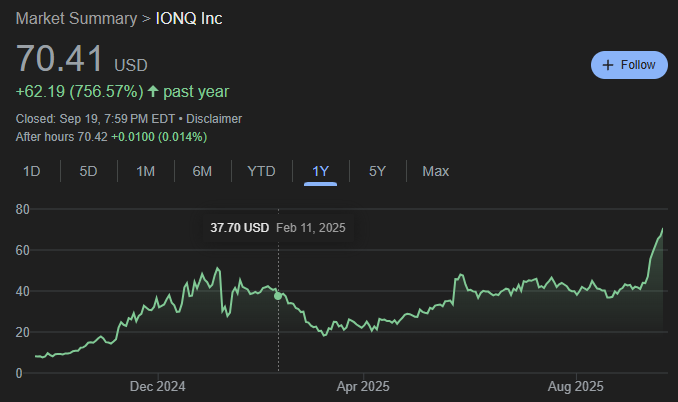This screenshot has width=678, height=402.
Task: Click the Follow button
Action: coord(629,65)
